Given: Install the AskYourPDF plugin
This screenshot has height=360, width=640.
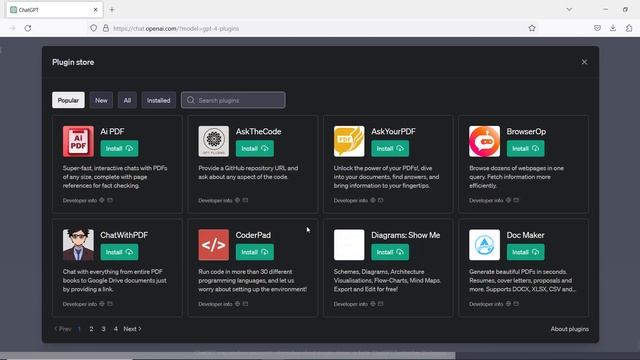Looking at the screenshot, I should (390, 149).
